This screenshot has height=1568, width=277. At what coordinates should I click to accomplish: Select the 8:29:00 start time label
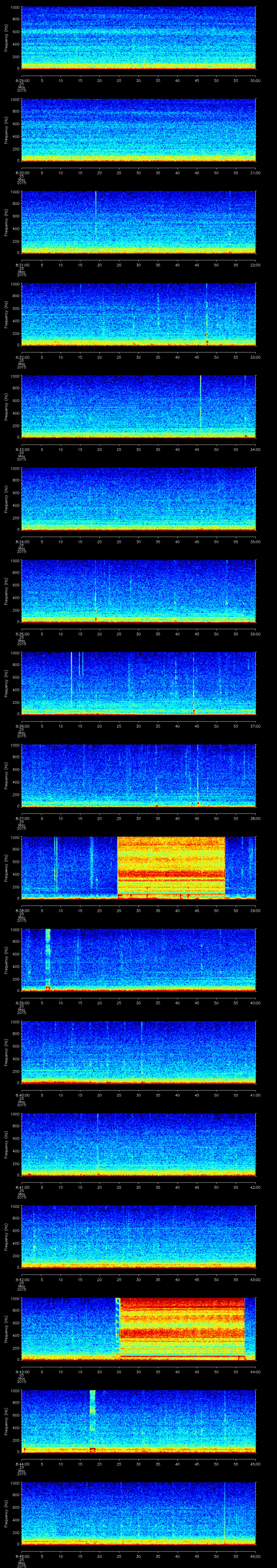pos(21,80)
